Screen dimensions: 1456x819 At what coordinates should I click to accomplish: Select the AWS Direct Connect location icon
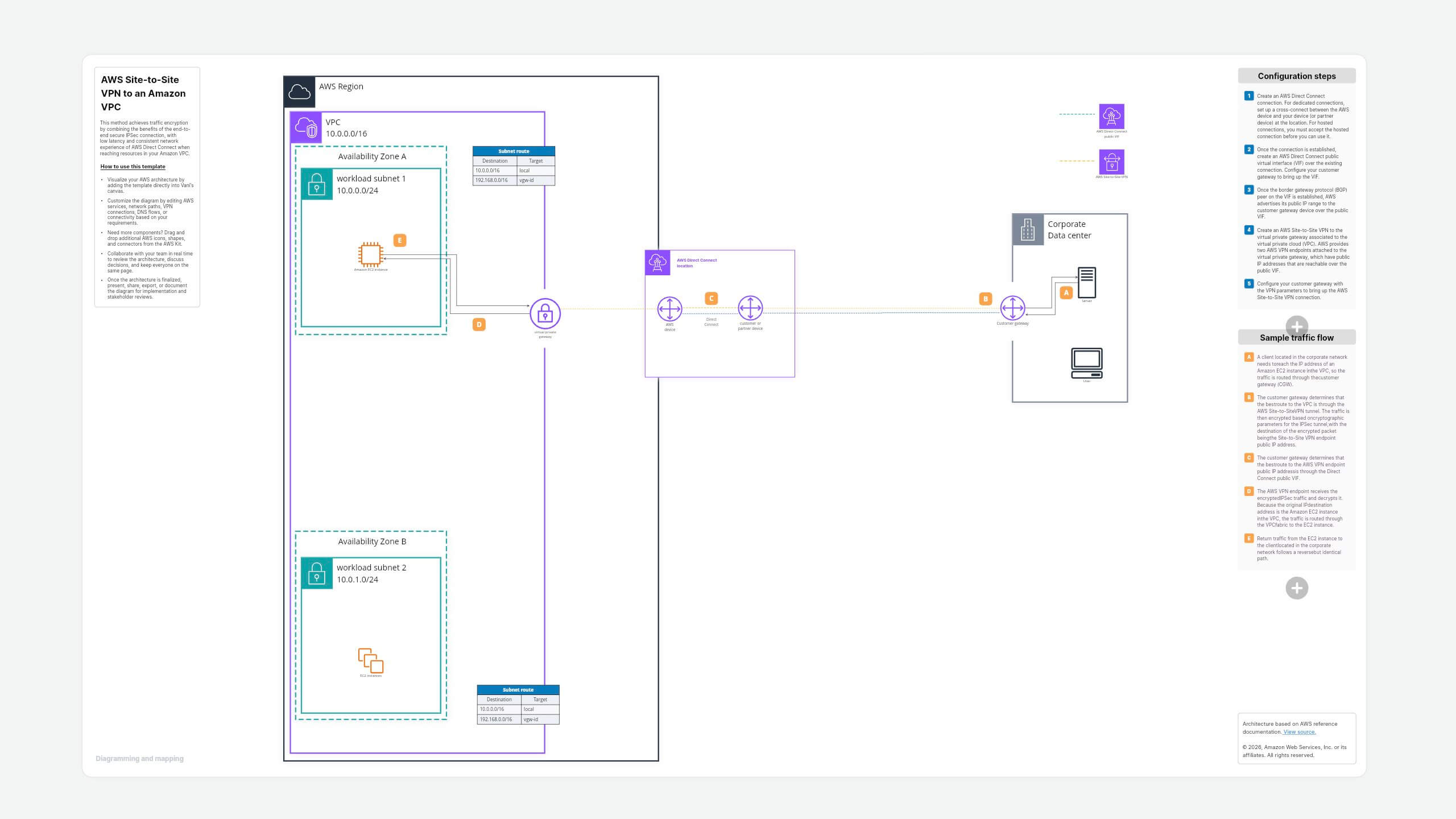[657, 263]
